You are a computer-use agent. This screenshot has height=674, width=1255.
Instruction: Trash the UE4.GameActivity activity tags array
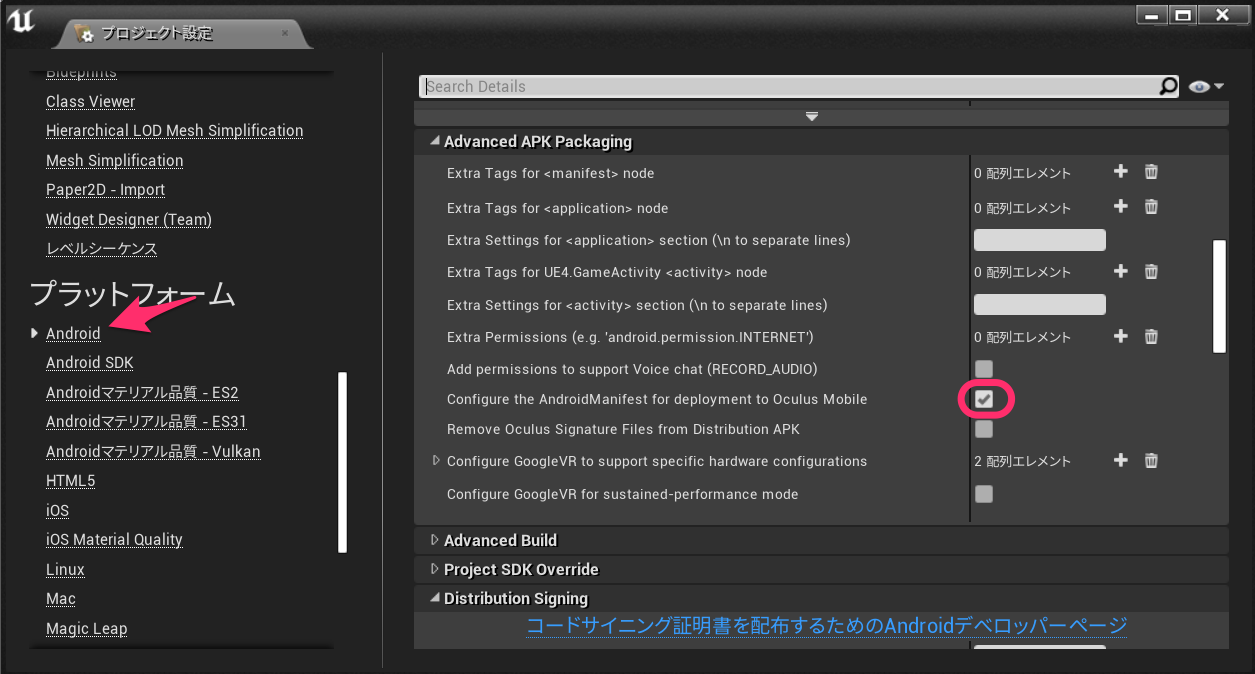click(1151, 271)
